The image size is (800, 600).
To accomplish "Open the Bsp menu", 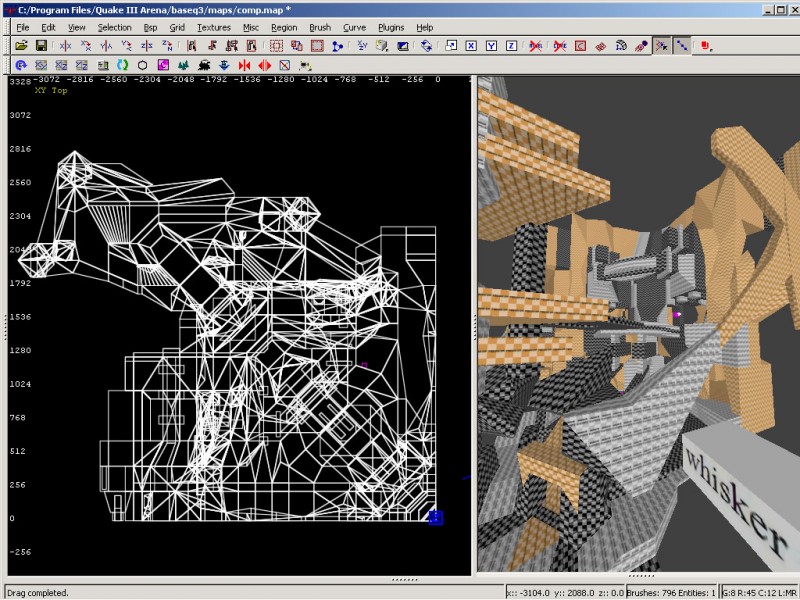I will tap(151, 28).
